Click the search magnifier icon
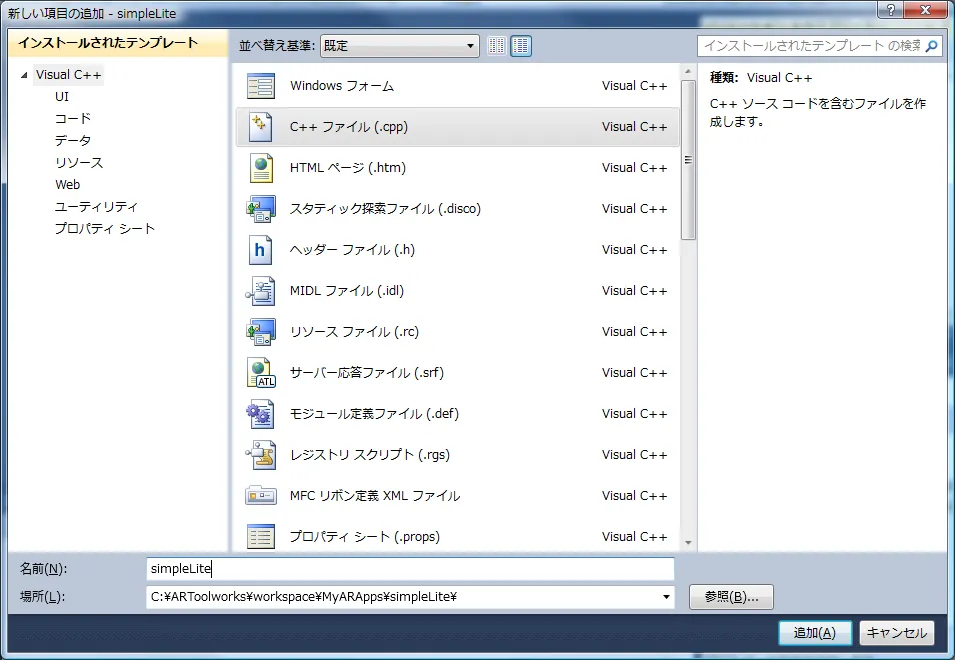The width and height of the screenshot is (955, 660). pos(931,46)
